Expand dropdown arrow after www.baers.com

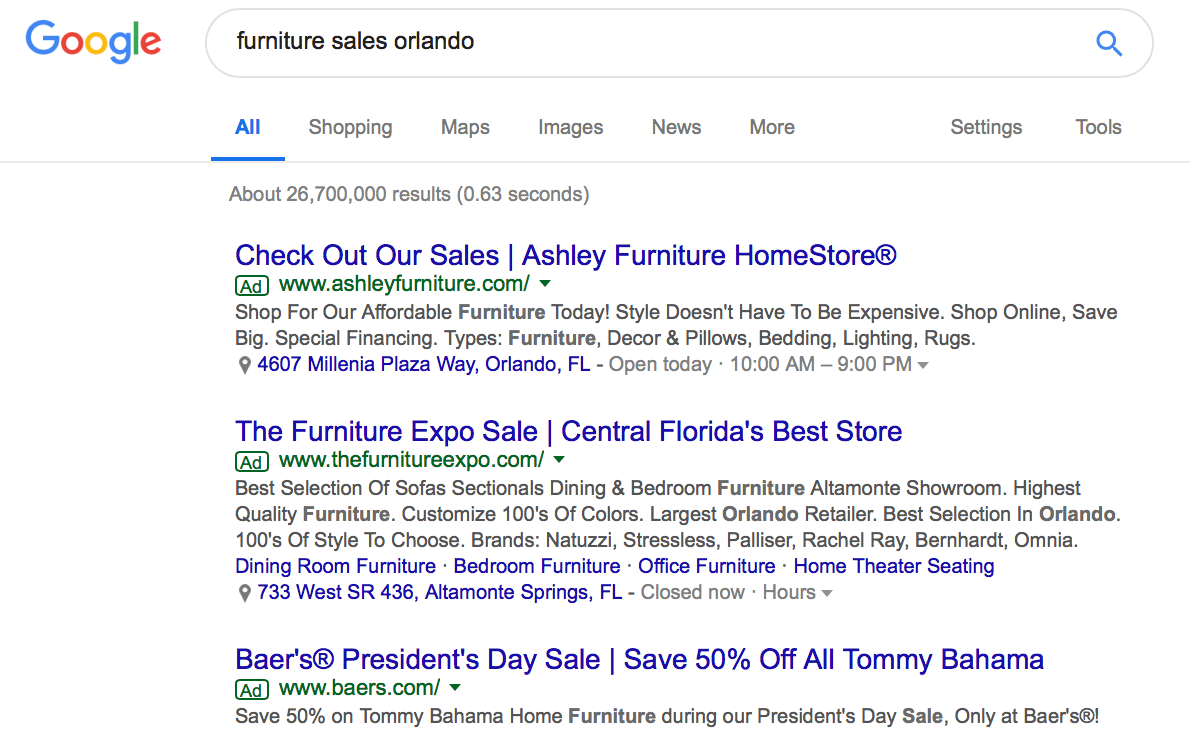(455, 688)
